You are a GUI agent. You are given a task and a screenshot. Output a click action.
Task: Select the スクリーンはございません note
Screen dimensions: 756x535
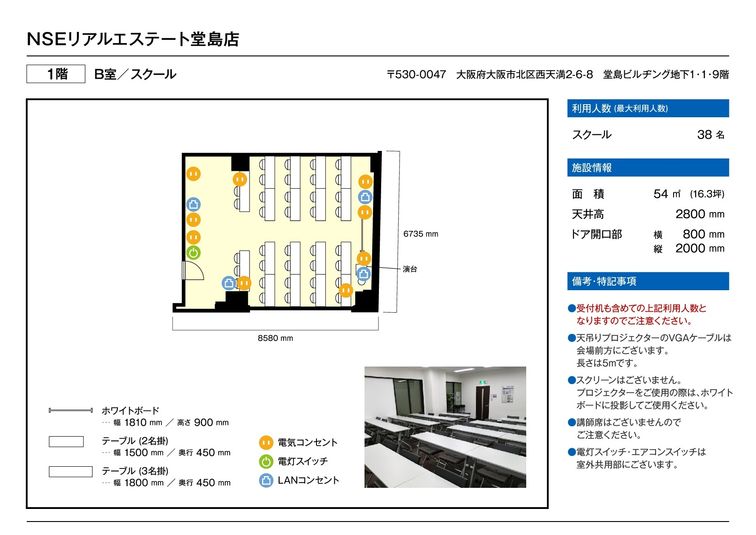[650, 392]
